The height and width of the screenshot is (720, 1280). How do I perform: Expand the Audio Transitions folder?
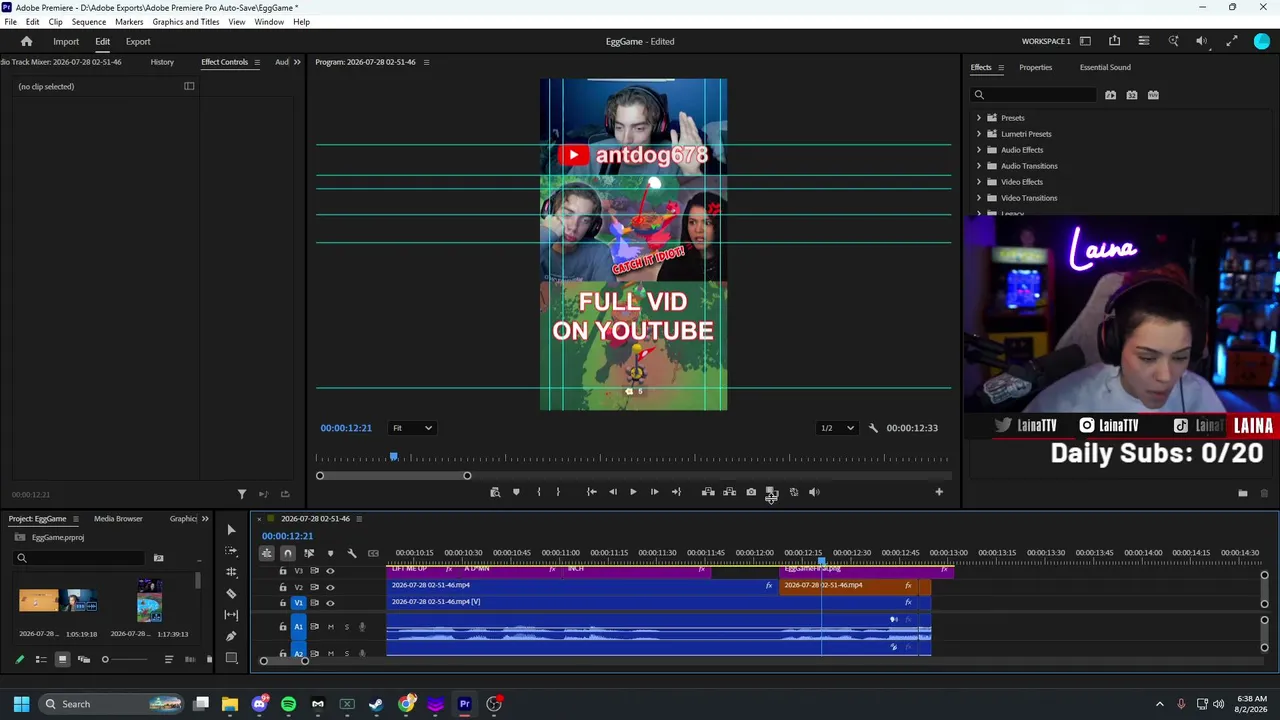tap(979, 166)
